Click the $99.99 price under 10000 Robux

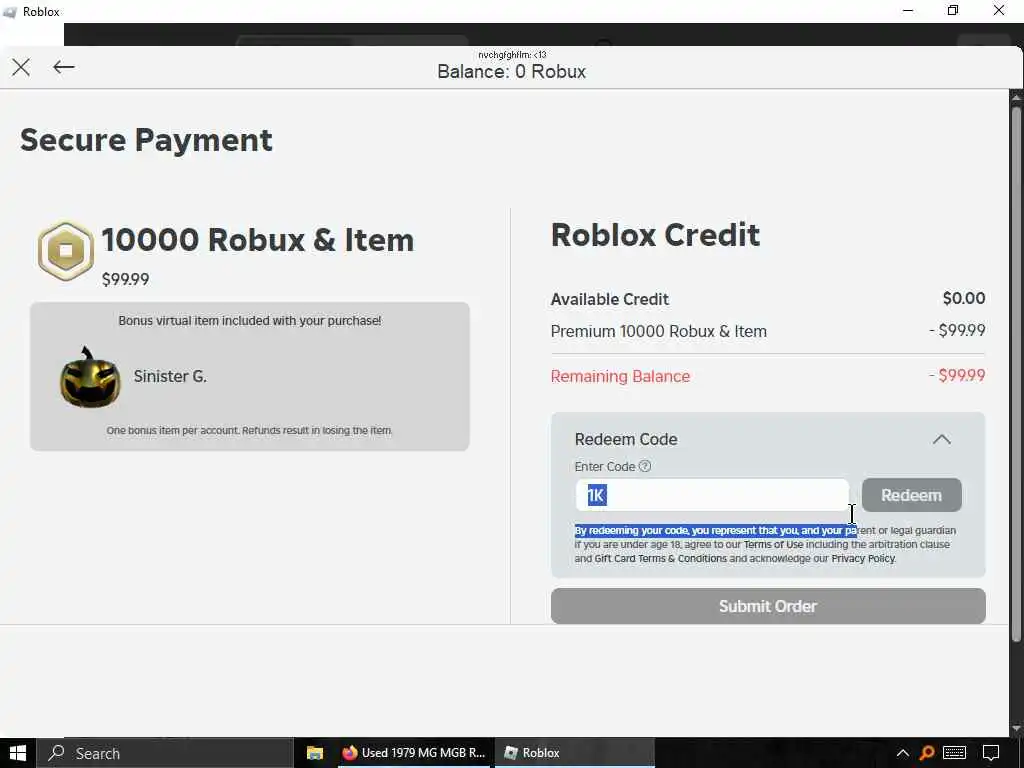125,280
